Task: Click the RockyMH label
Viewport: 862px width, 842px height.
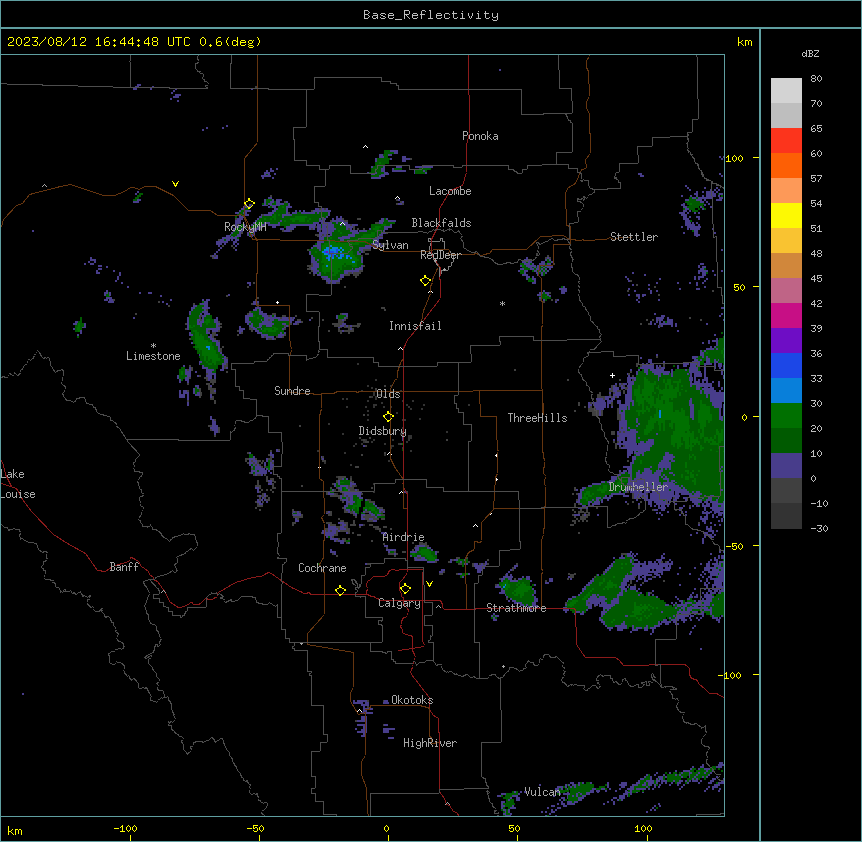Action: coord(245,227)
